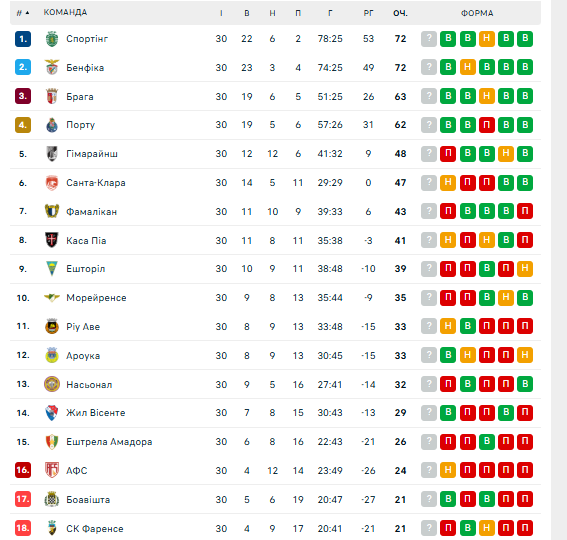Open the Санта-Клара team link
This screenshot has height=540, width=567.
pos(96,183)
